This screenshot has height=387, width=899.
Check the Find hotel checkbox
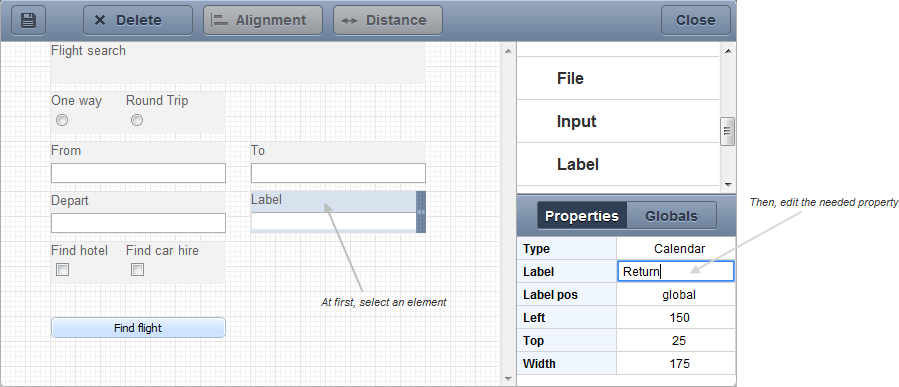pos(62,269)
